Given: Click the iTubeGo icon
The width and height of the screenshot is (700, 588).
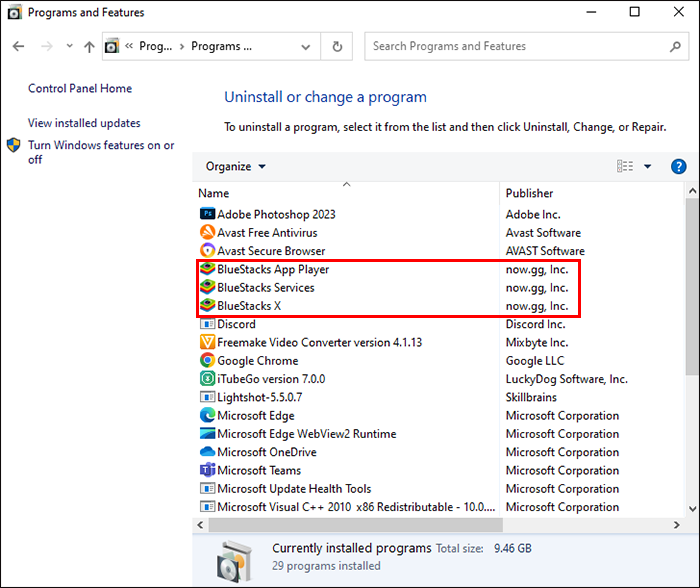Looking at the screenshot, I should (x=207, y=379).
